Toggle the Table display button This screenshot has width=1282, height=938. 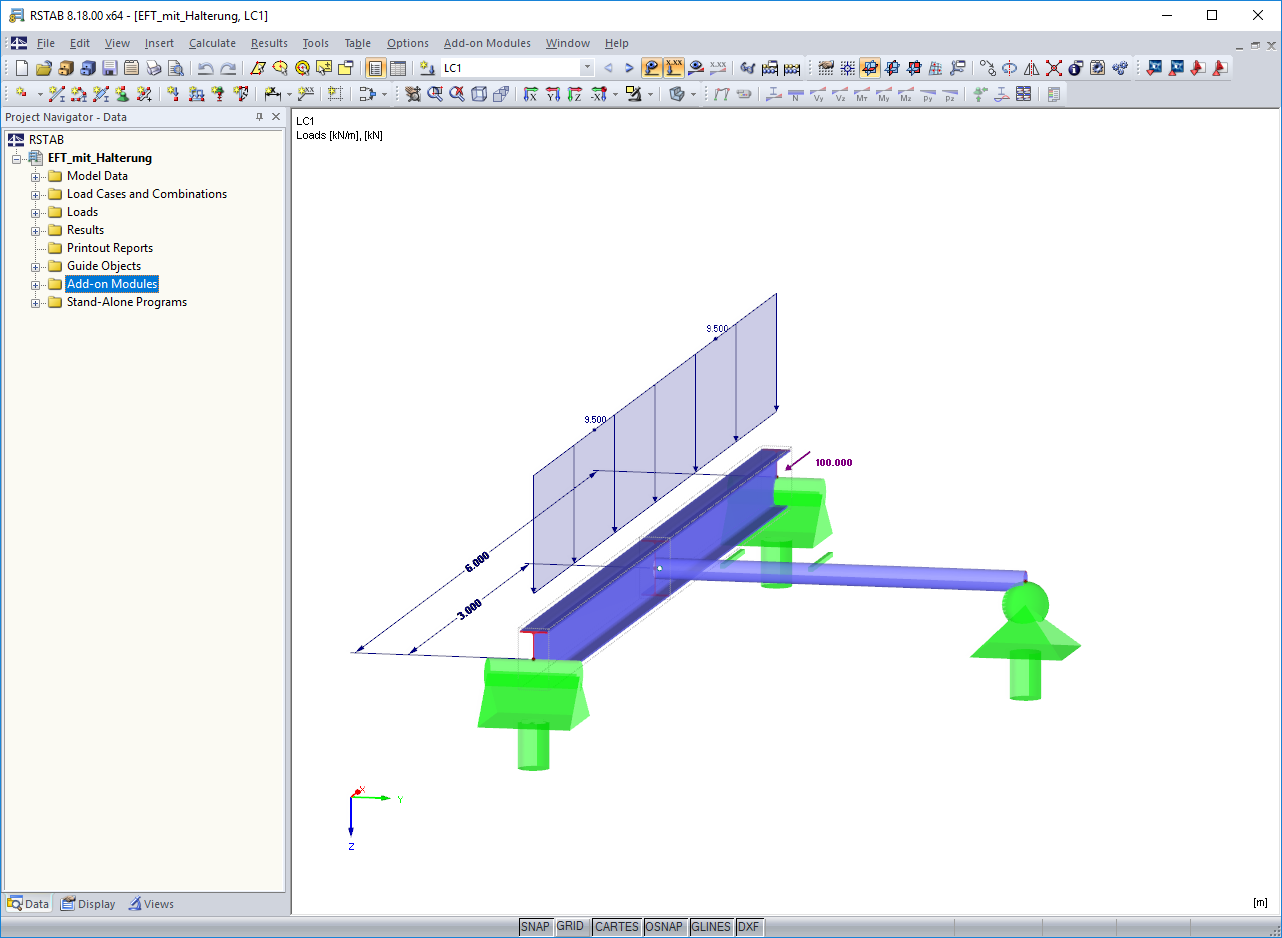398,68
